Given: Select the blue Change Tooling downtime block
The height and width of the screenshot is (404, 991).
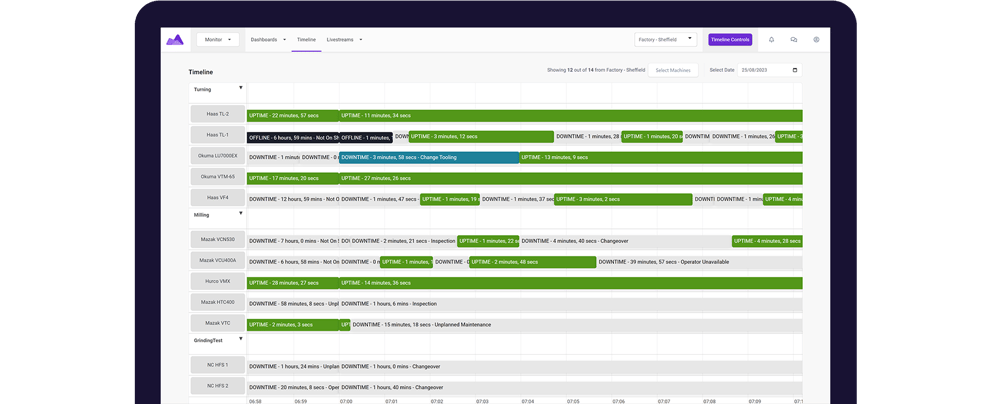Looking at the screenshot, I should pos(428,157).
